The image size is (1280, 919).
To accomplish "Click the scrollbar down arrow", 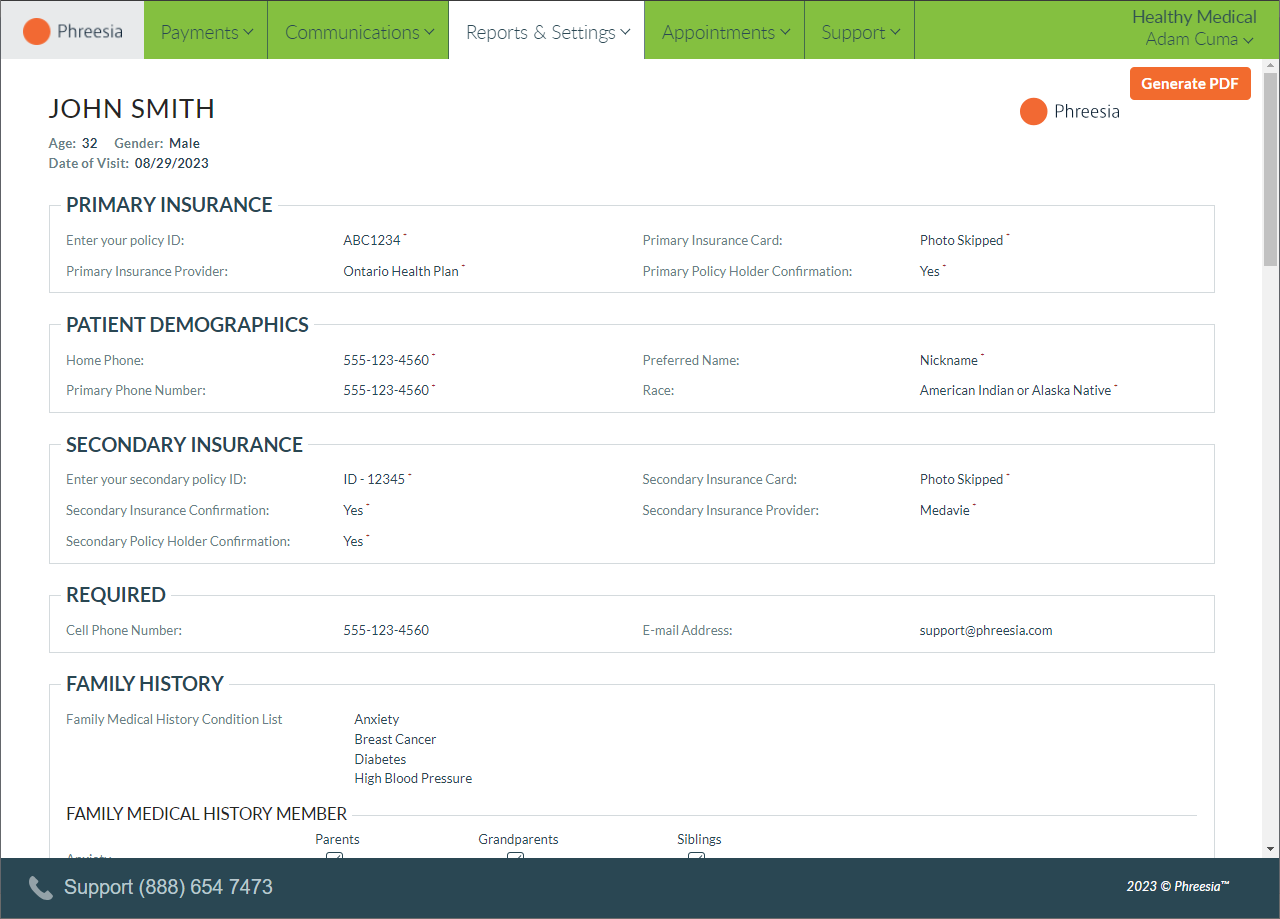I will tap(1271, 849).
